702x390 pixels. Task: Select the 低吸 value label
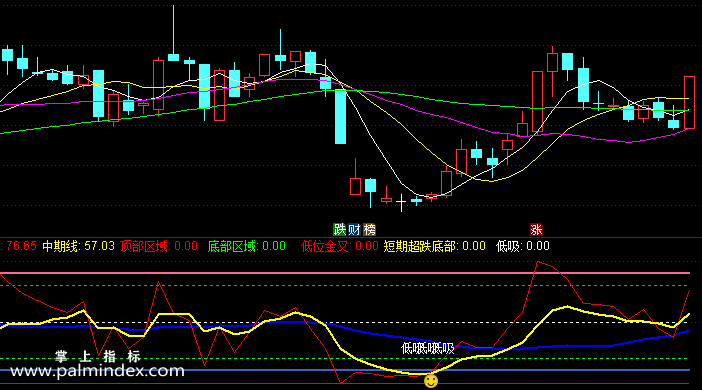click(x=522, y=246)
